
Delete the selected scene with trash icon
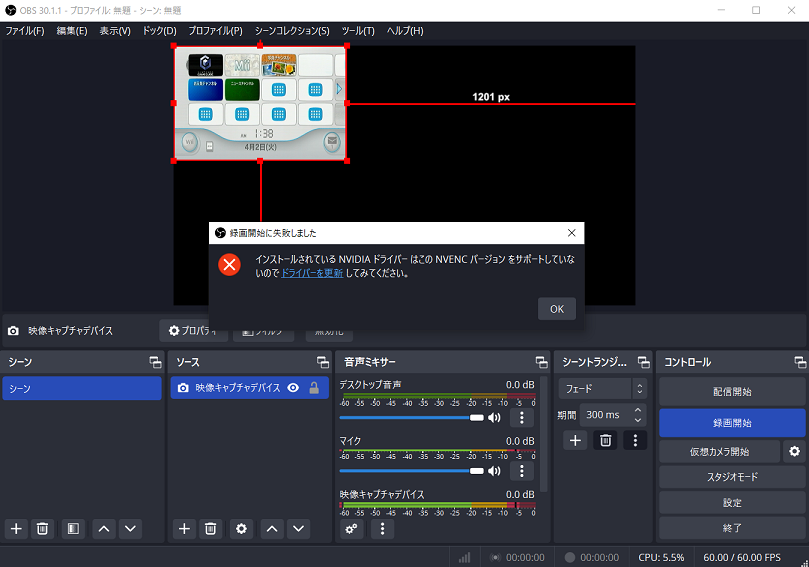[42, 529]
